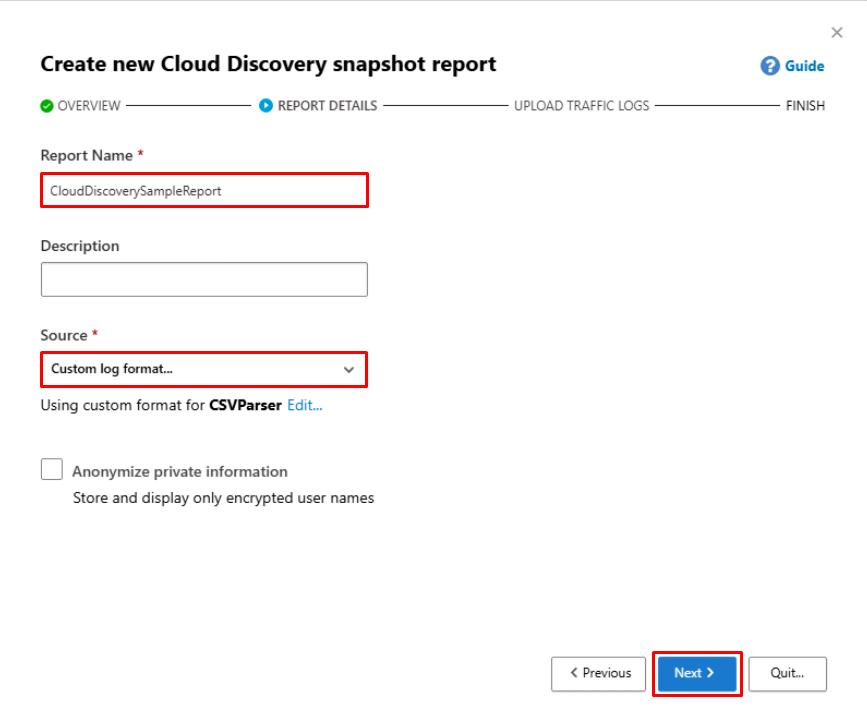Proceed with the blue Next button
The image size is (867, 712).
[696, 673]
